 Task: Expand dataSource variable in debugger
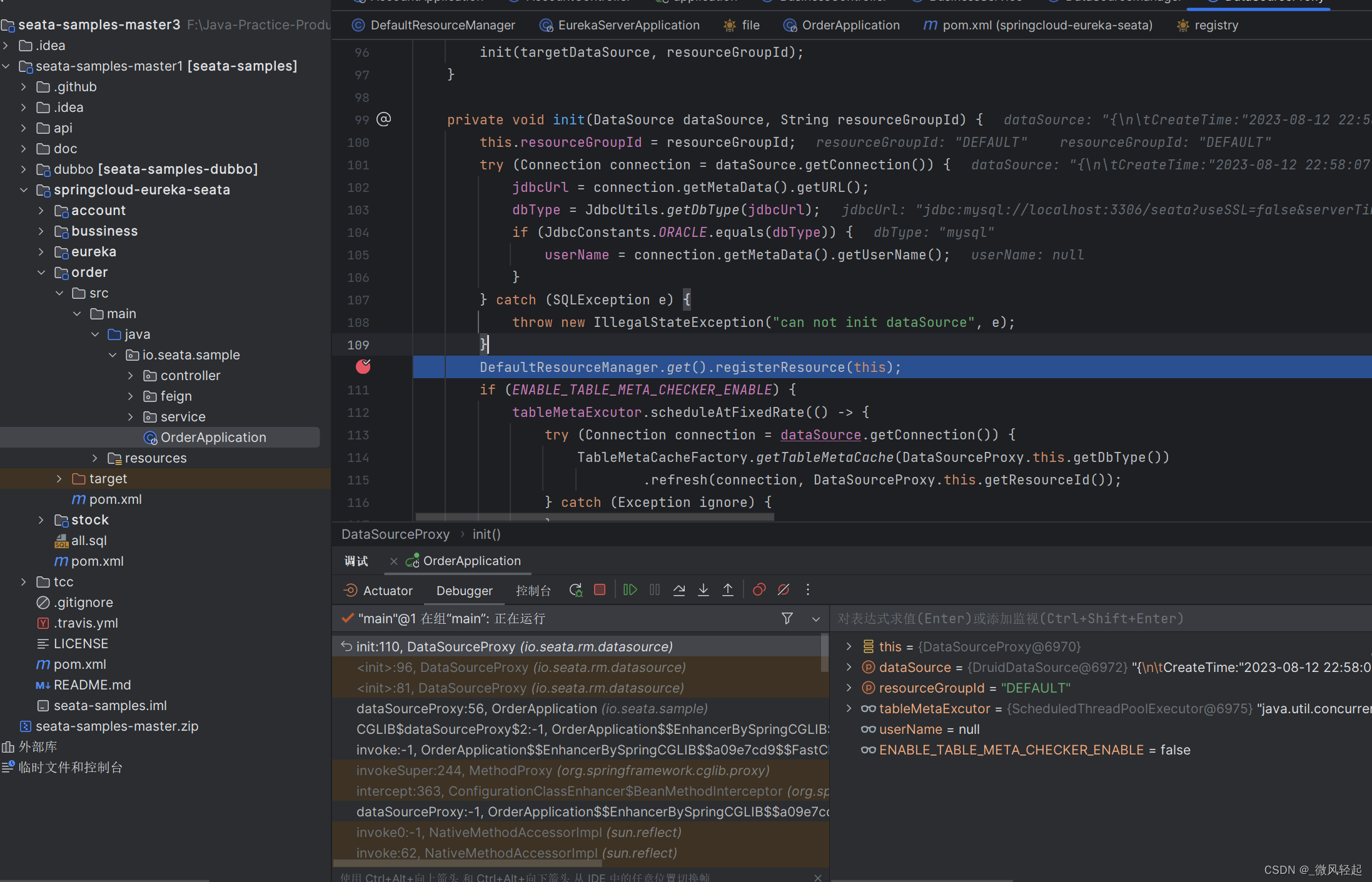[849, 667]
